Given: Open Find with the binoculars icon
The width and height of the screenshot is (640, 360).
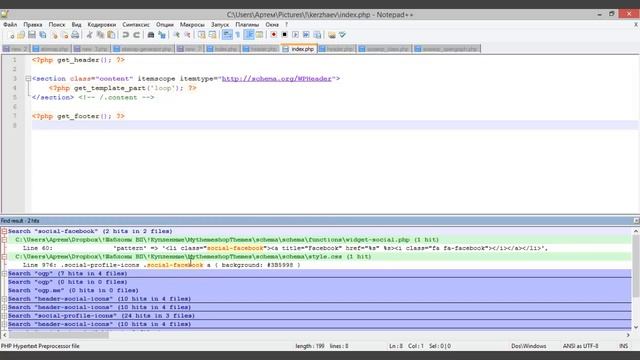Looking at the screenshot, I should coord(151,35).
